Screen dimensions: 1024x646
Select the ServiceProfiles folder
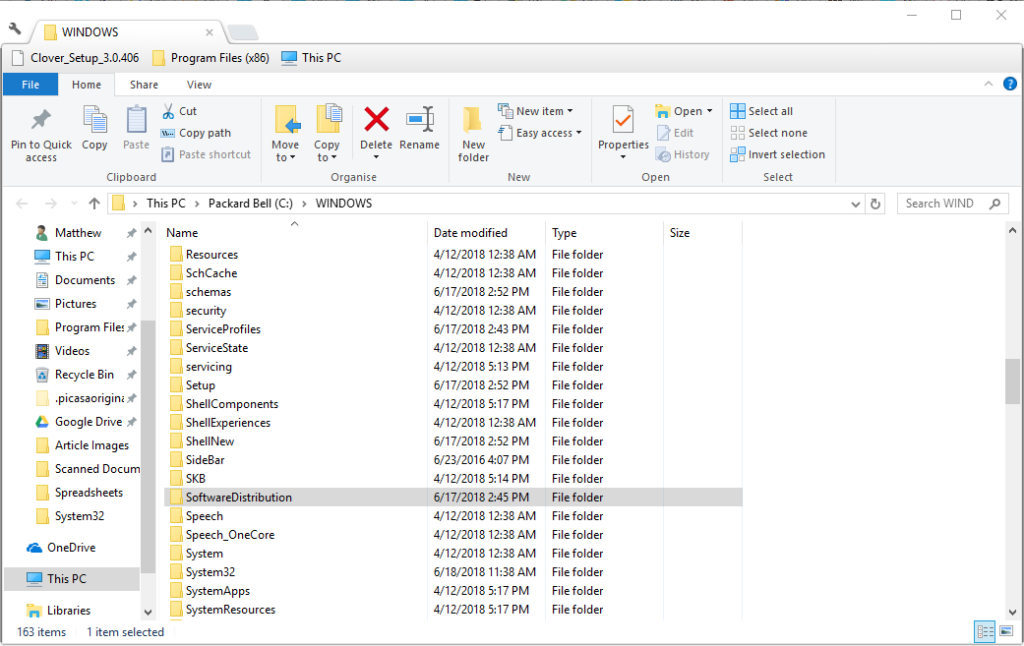[x=453, y=329]
